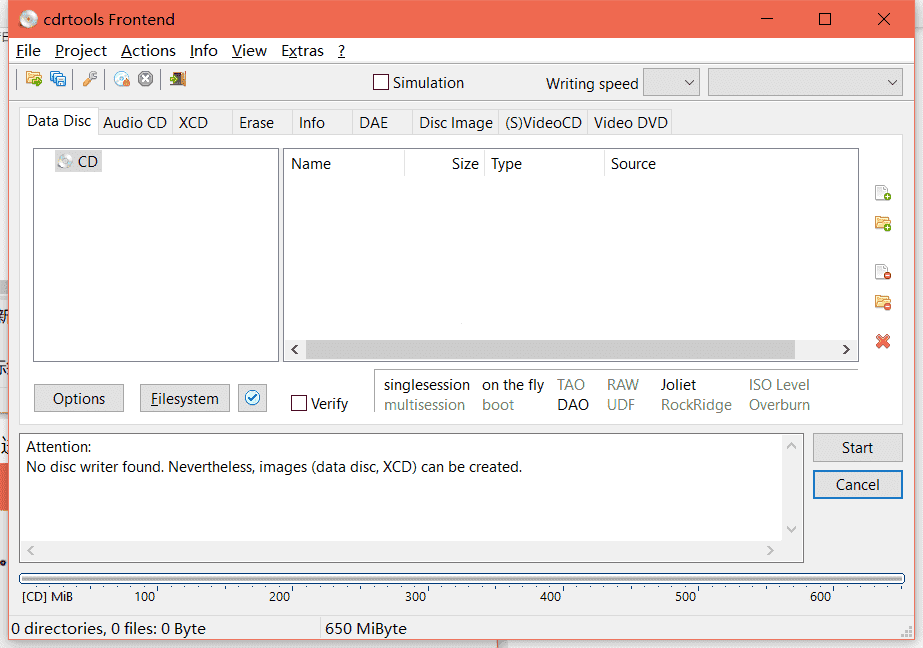Click the Options button

coord(79,398)
